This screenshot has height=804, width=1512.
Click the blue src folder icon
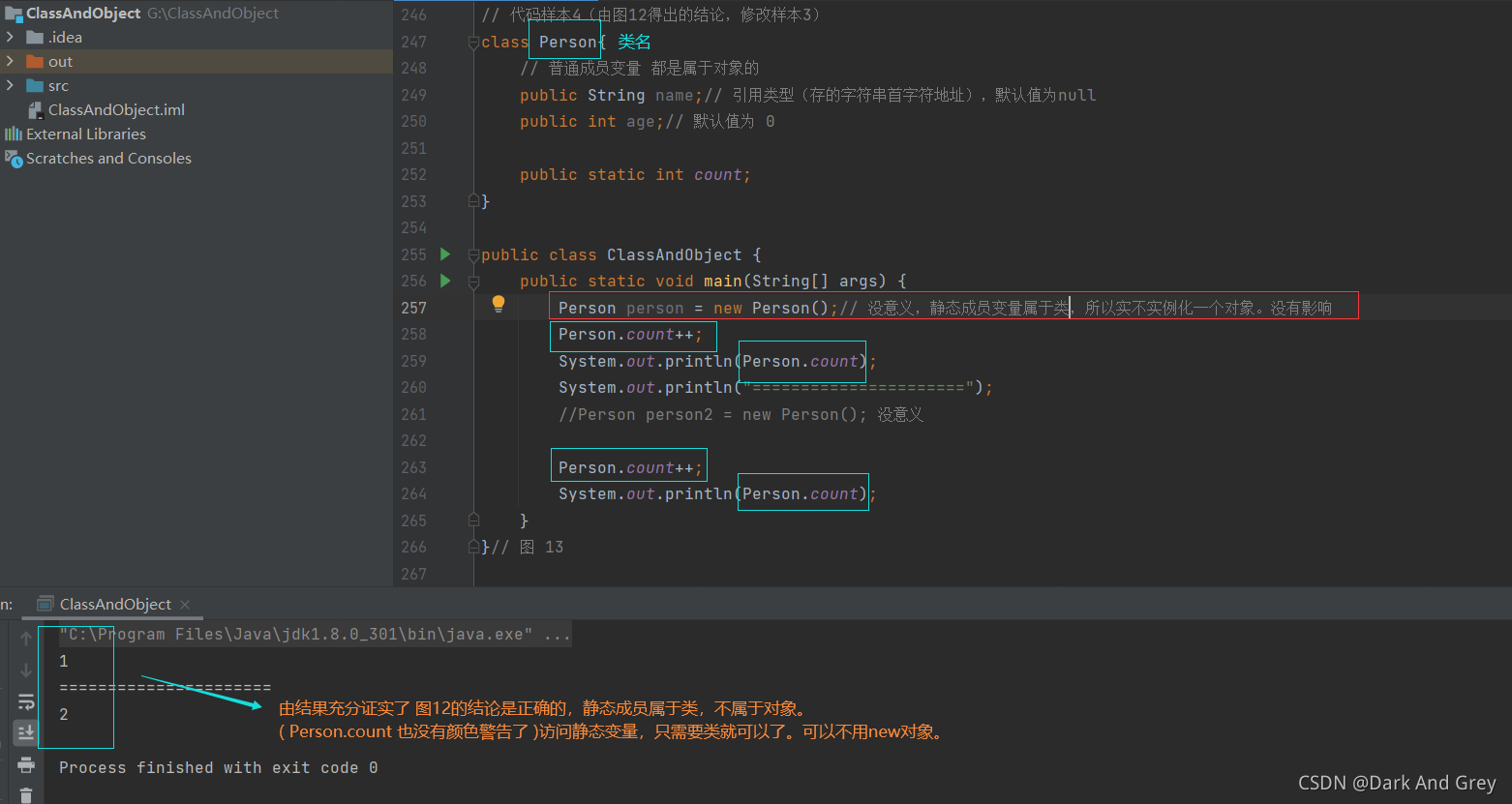(36, 85)
